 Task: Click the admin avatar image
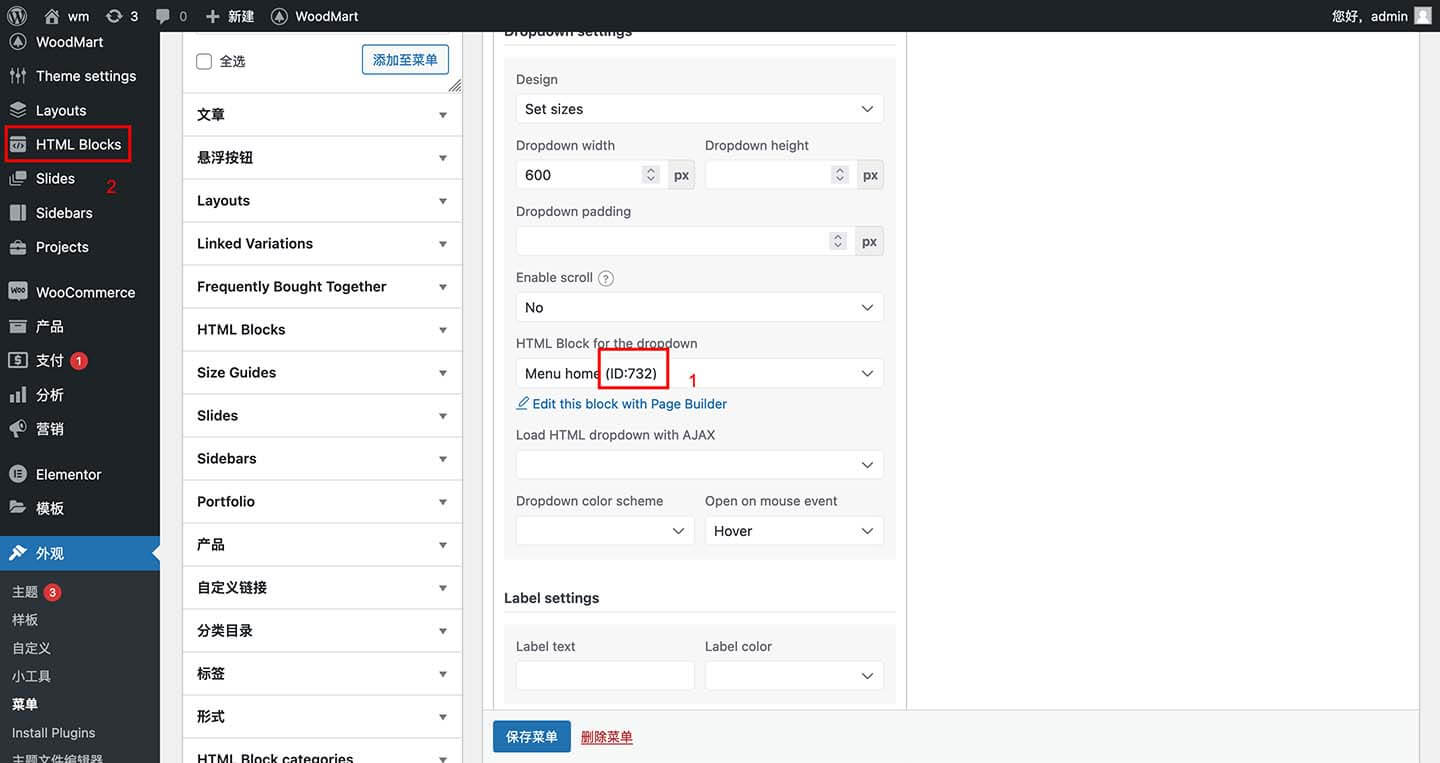[1423, 15]
